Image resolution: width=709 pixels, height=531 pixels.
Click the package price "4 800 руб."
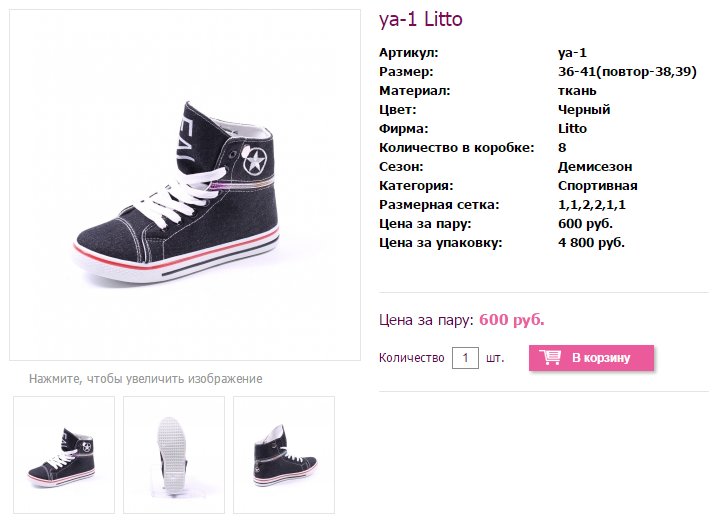(x=590, y=243)
